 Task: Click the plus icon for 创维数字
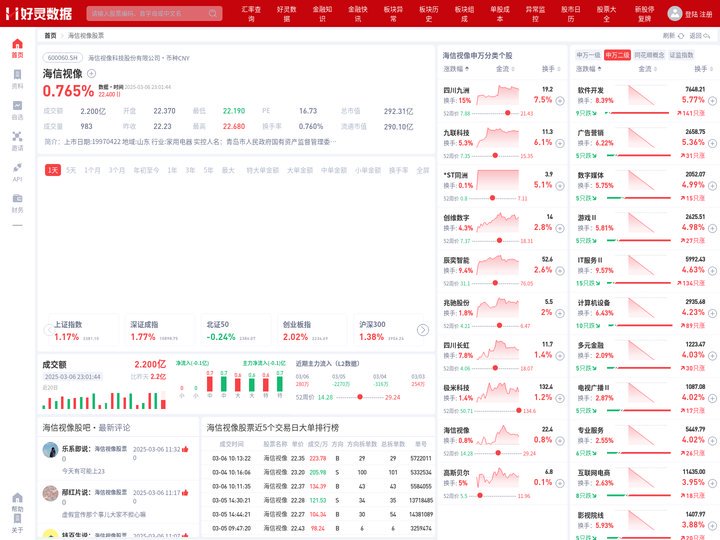pyautogui.click(x=560, y=228)
